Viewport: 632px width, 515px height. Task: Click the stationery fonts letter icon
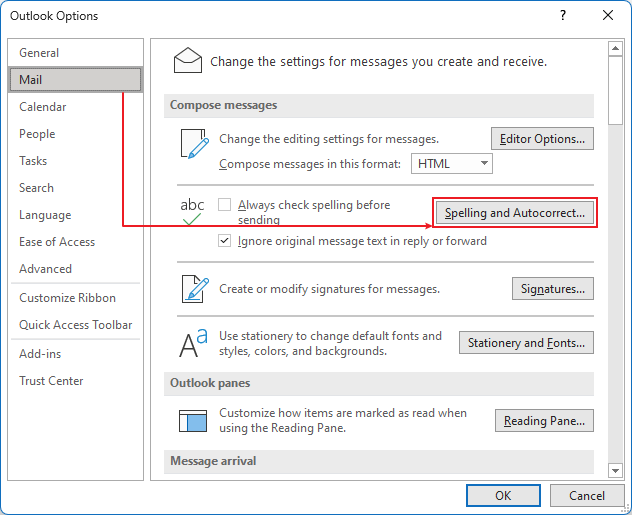point(193,343)
